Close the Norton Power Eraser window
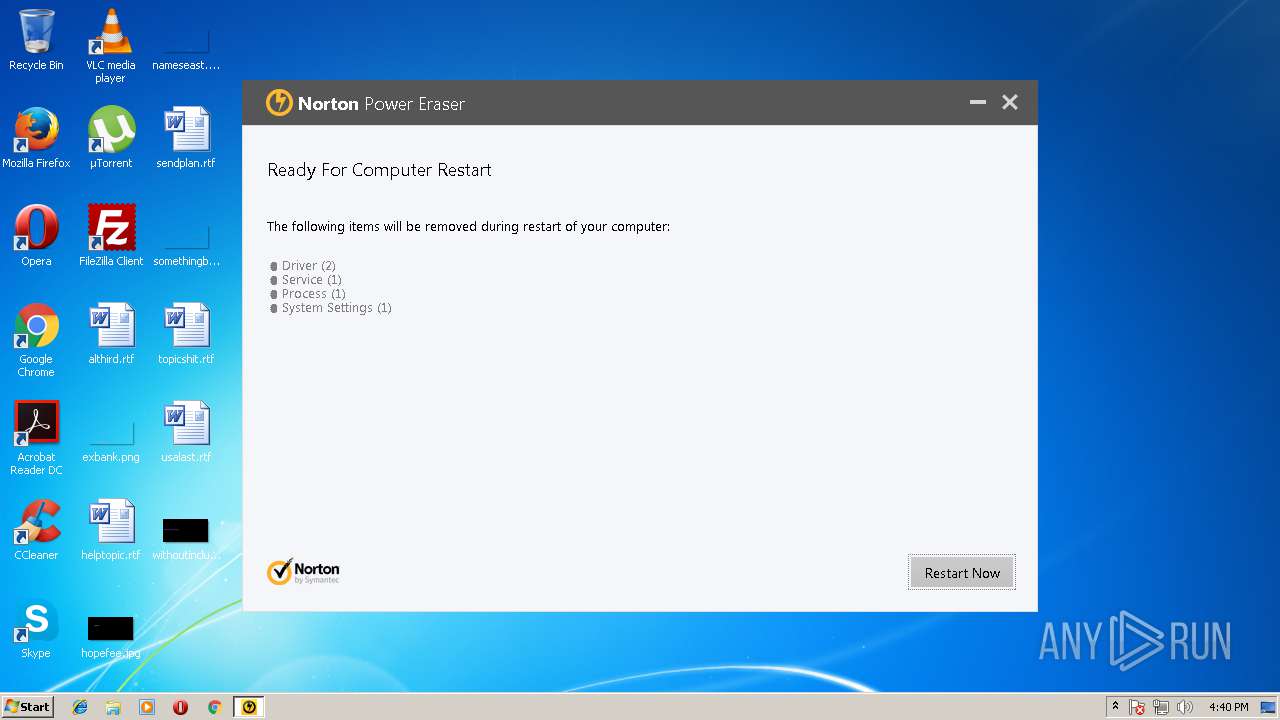The height and width of the screenshot is (720, 1280). pyautogui.click(x=1010, y=102)
